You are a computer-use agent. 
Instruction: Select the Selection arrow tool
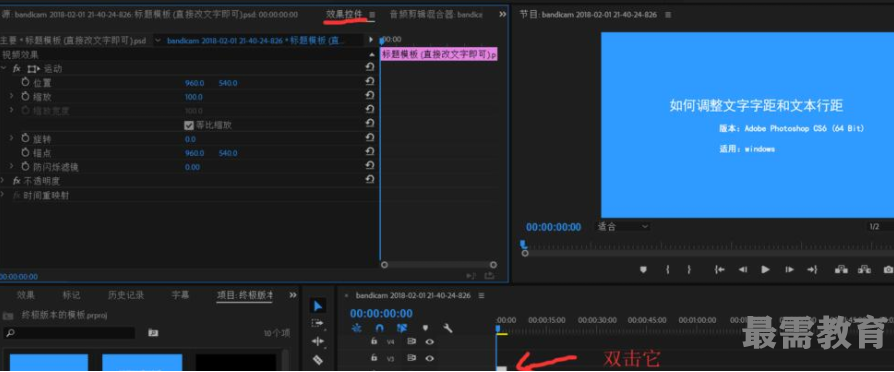point(318,306)
